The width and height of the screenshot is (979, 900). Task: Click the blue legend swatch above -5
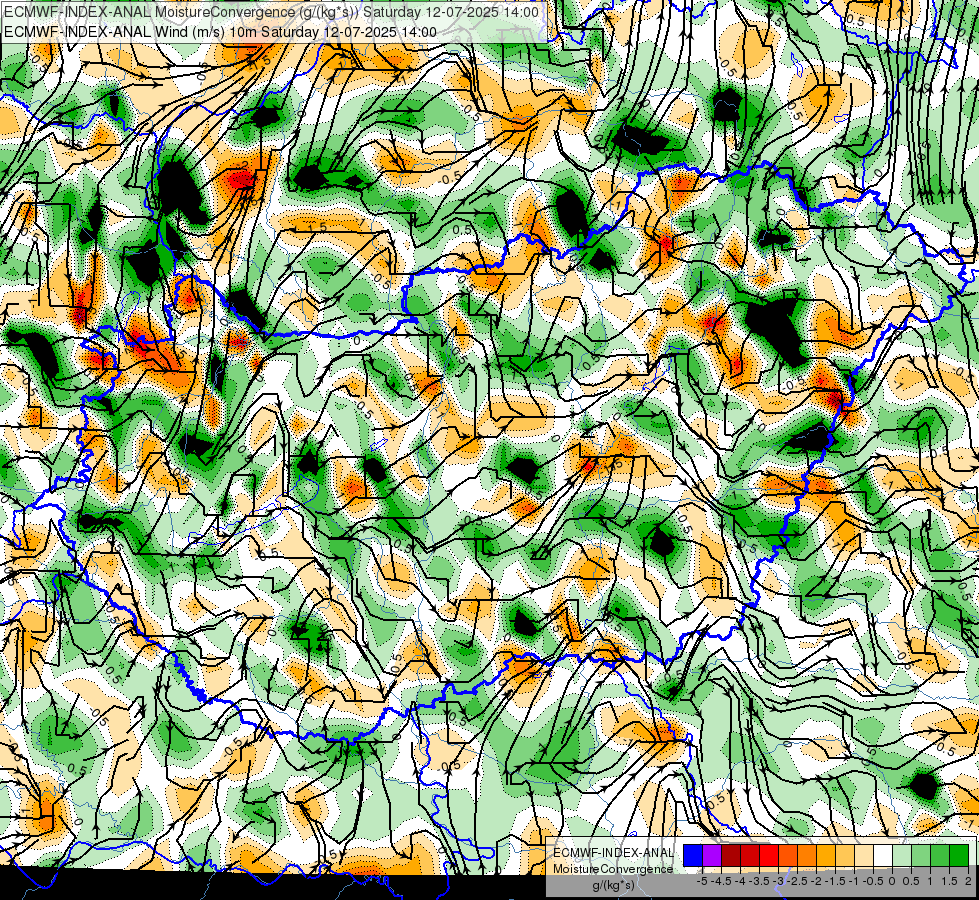tap(693, 855)
